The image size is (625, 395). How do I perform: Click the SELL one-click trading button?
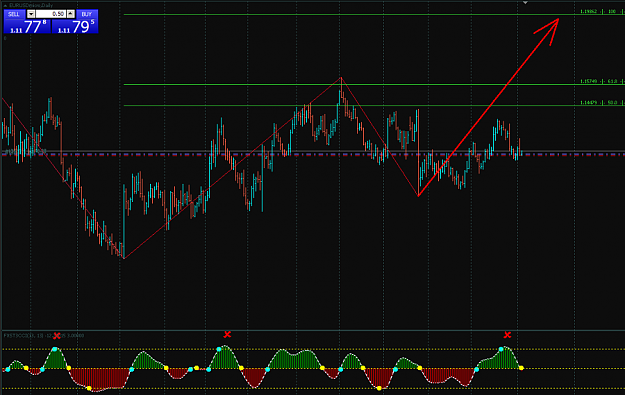14,14
